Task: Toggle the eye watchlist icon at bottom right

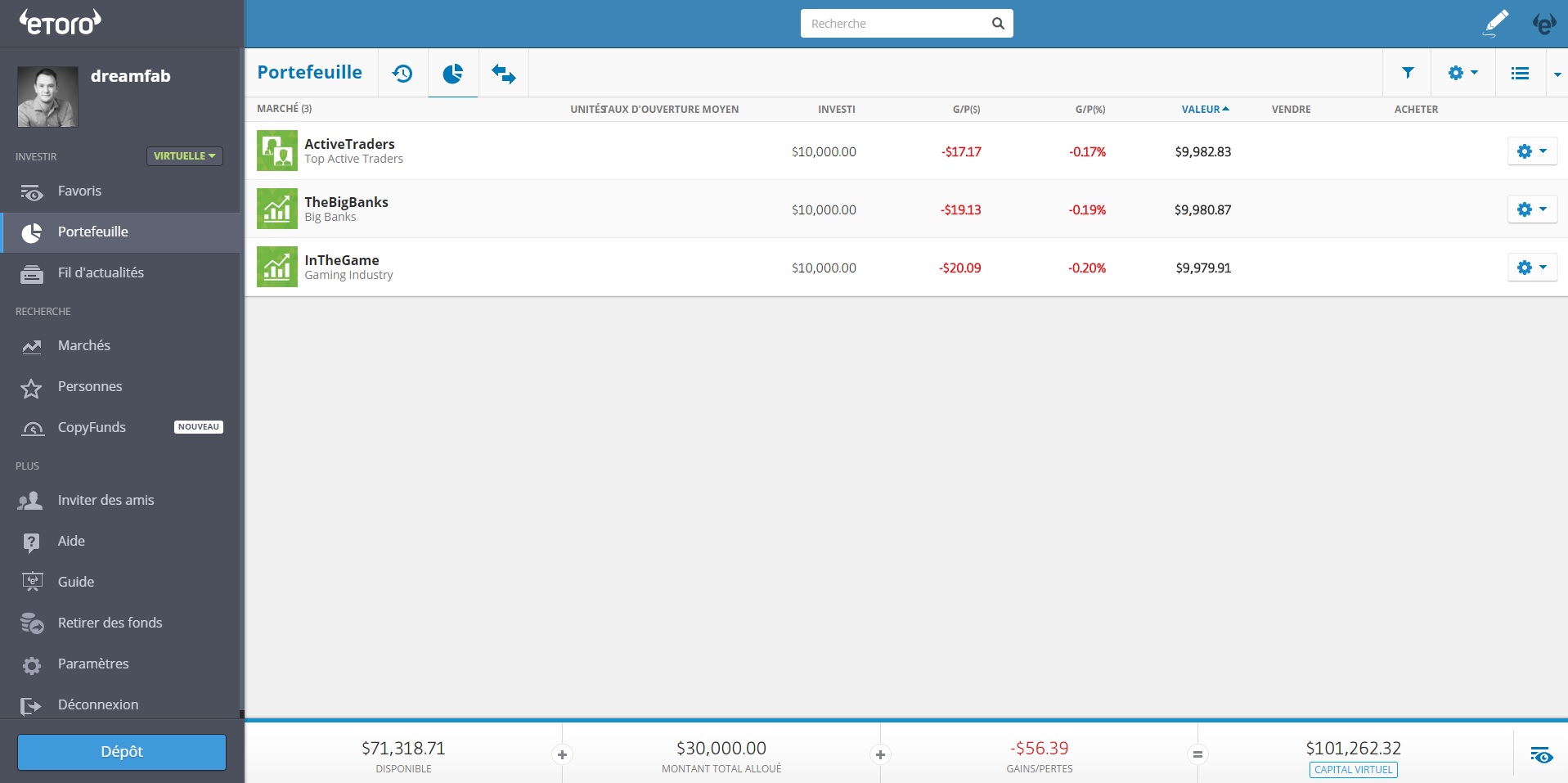Action: click(x=1541, y=754)
